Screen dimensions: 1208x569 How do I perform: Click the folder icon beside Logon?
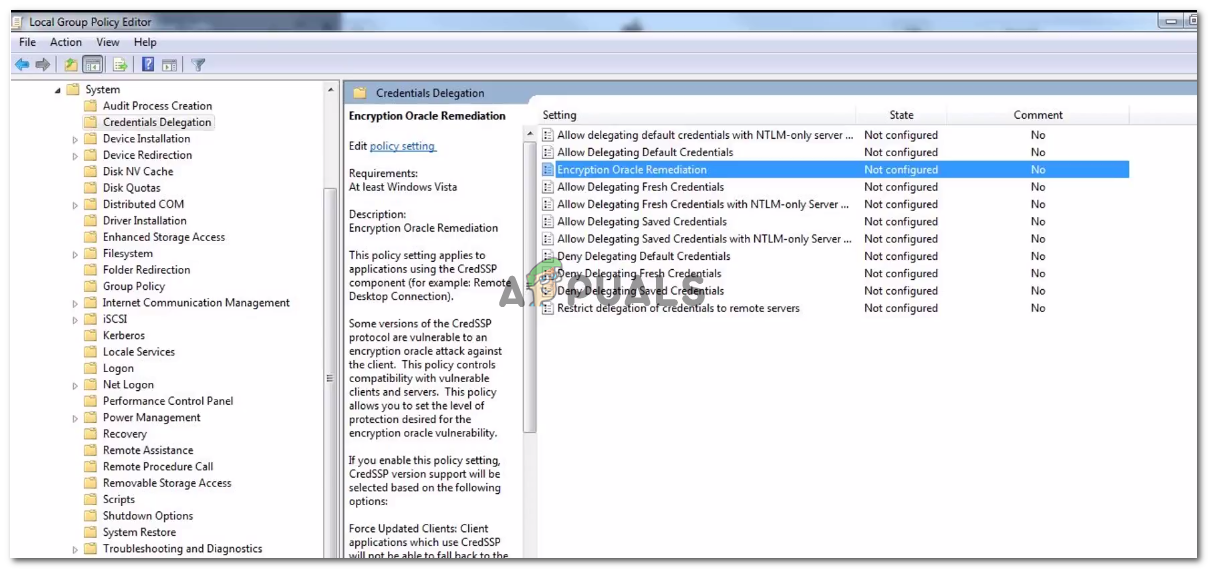pos(90,368)
